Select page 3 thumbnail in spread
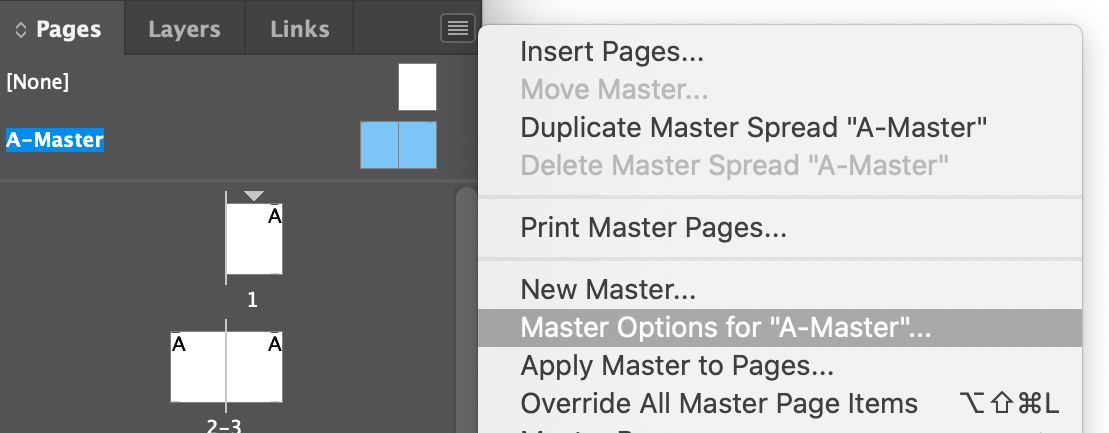 (255, 367)
